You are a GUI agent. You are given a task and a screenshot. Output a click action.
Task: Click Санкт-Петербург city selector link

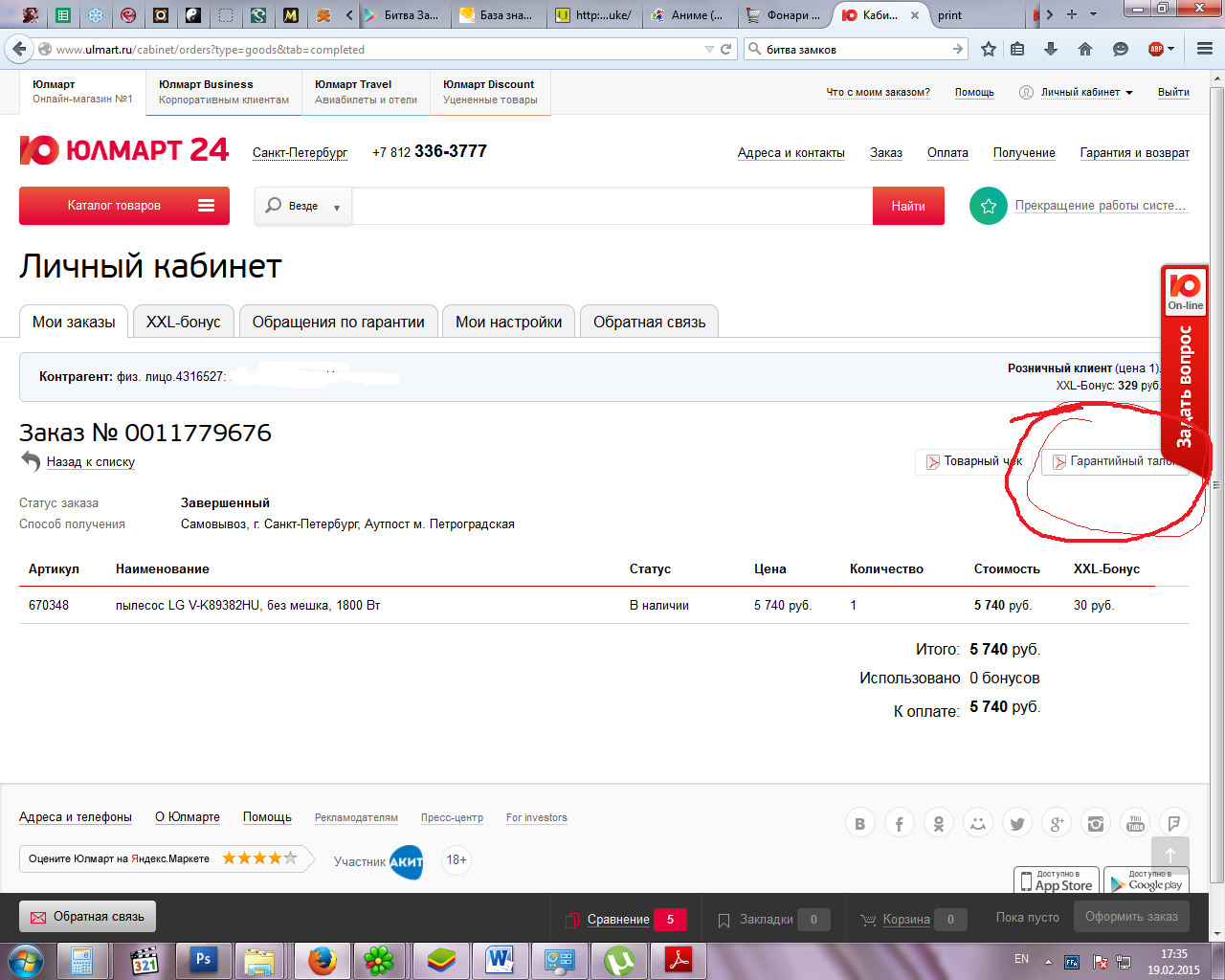pyautogui.click(x=300, y=153)
